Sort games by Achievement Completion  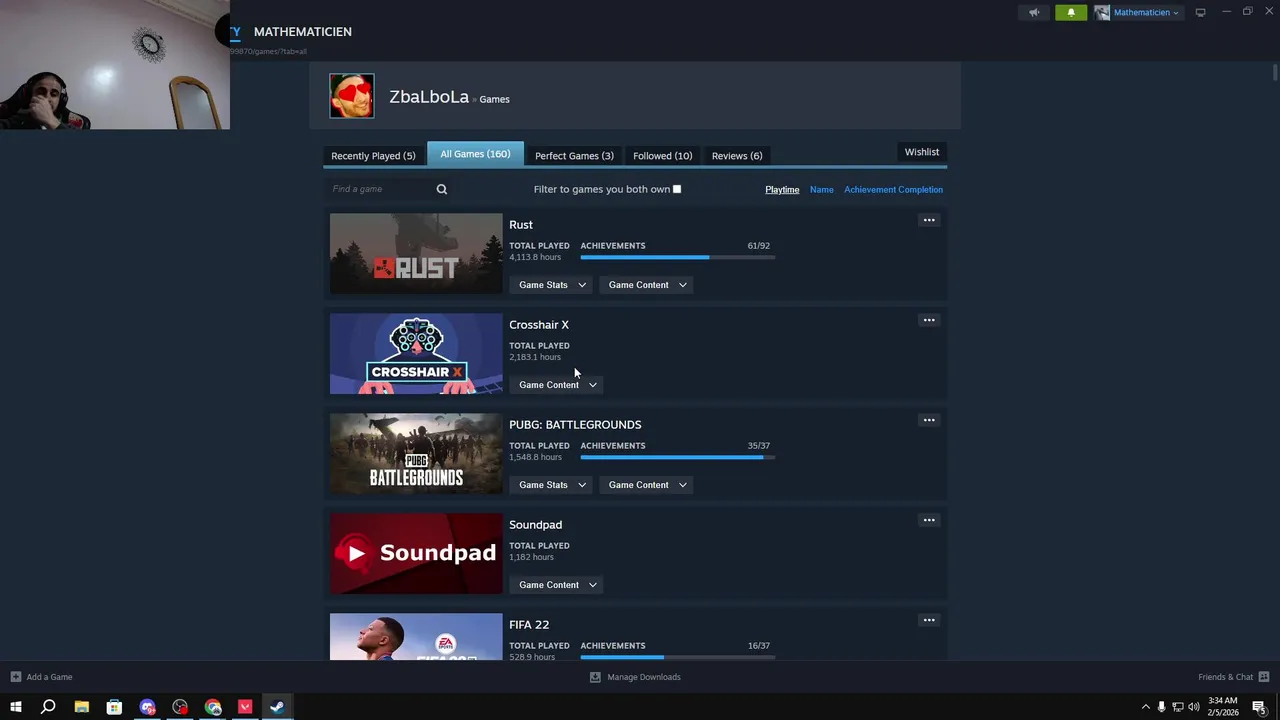893,189
